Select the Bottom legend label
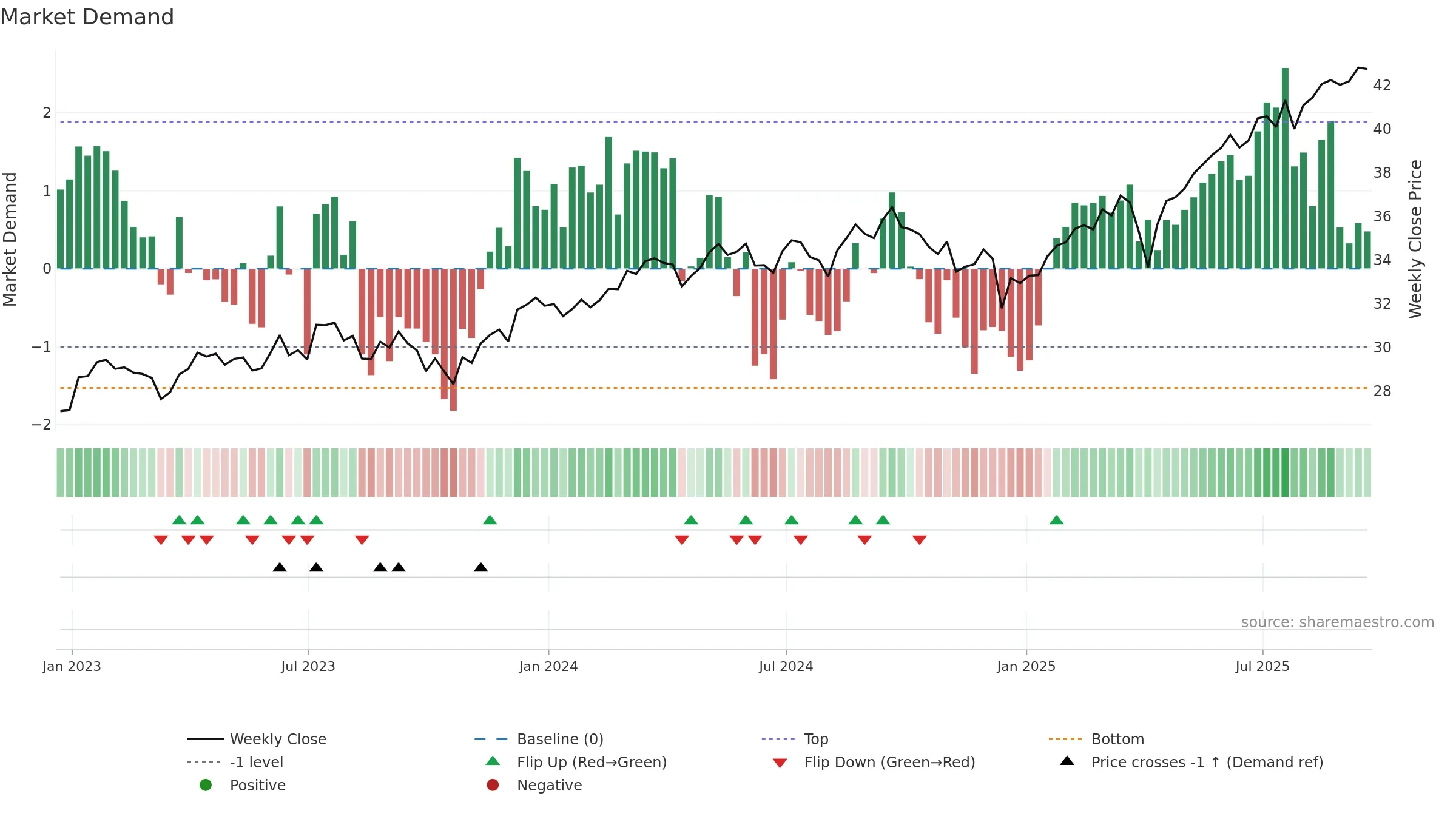Viewport: 1456px width, 819px height. coord(1117,739)
